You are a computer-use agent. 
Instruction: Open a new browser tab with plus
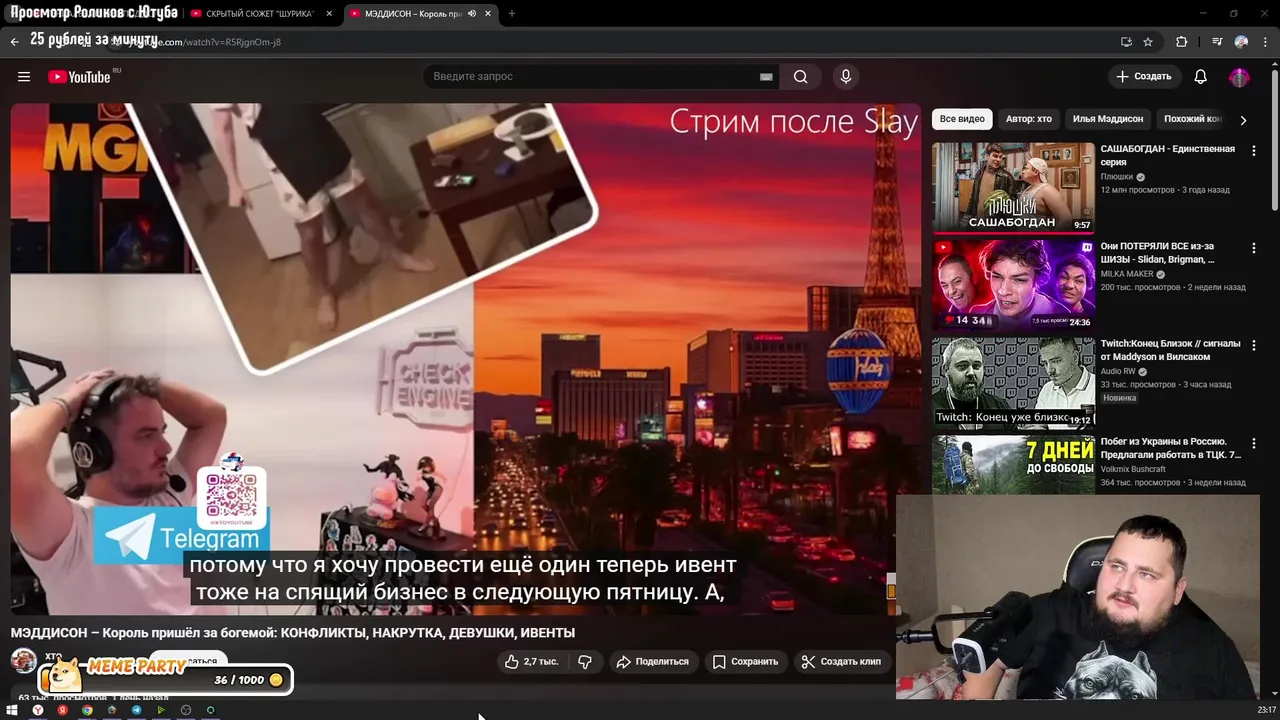click(511, 14)
